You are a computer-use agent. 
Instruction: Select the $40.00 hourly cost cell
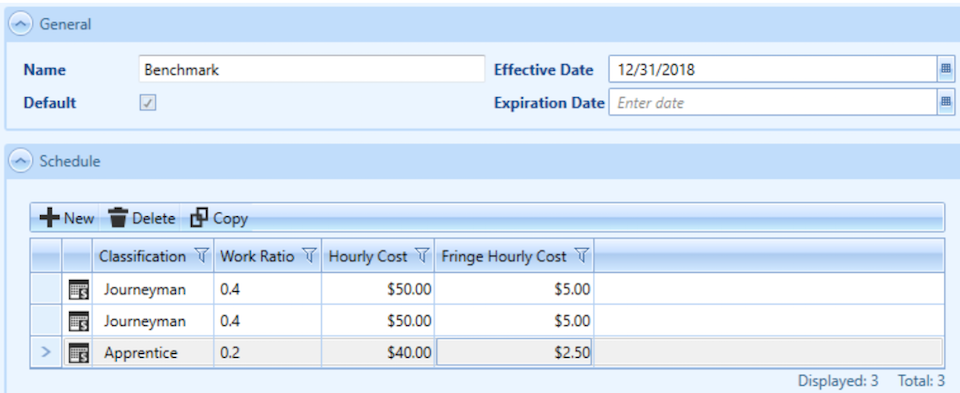tap(378, 353)
